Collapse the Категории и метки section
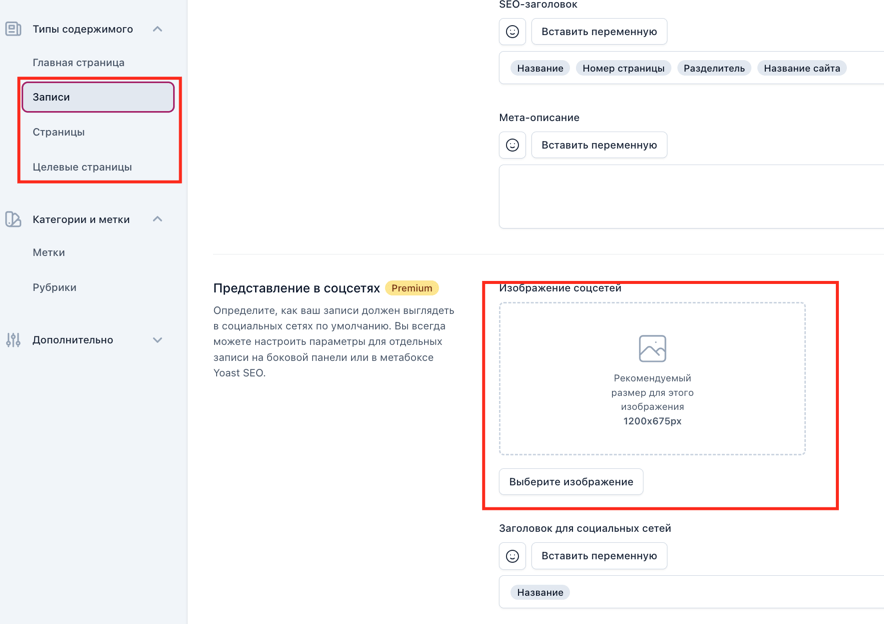 tap(157, 219)
